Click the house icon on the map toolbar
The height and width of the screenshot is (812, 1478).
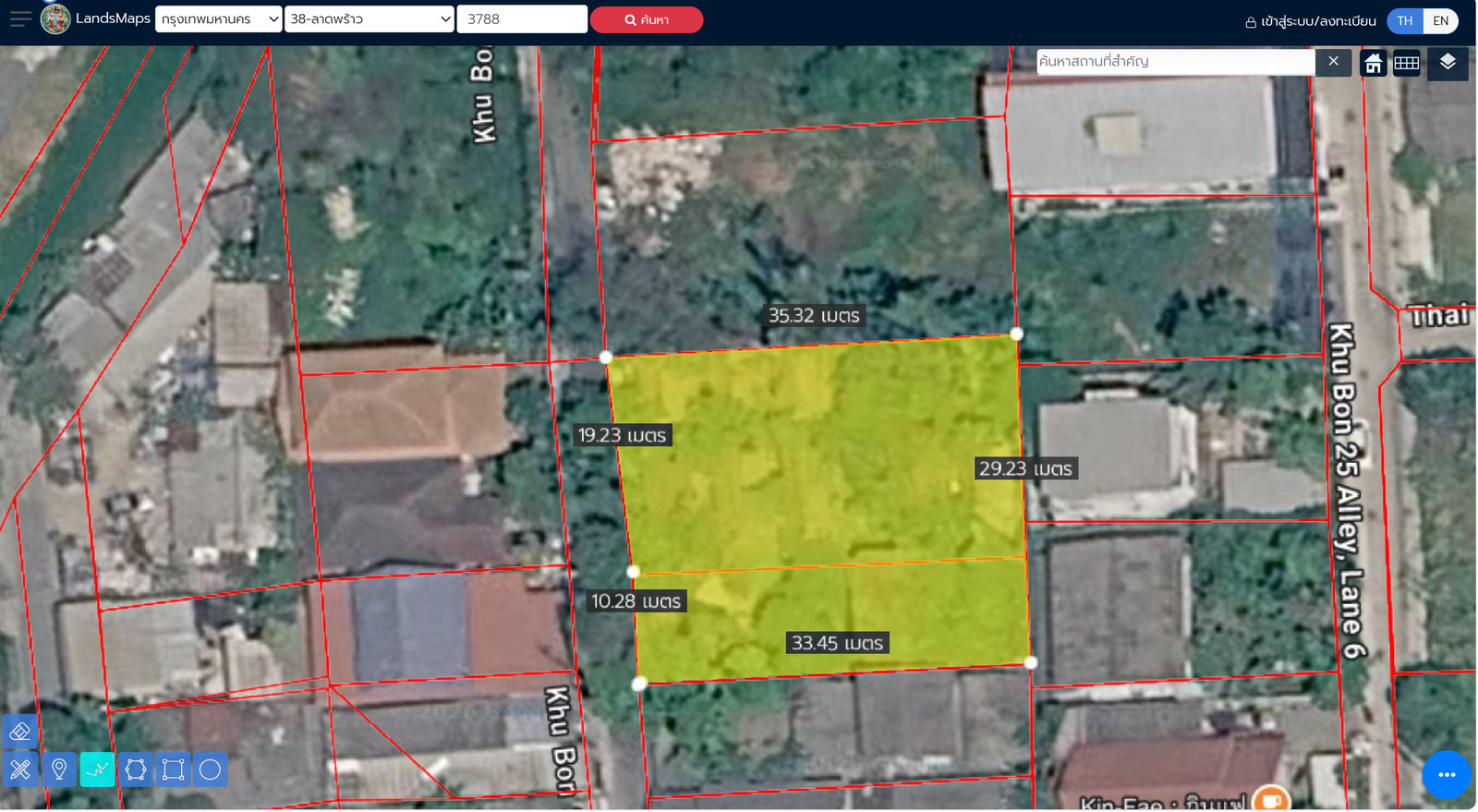click(x=1374, y=63)
